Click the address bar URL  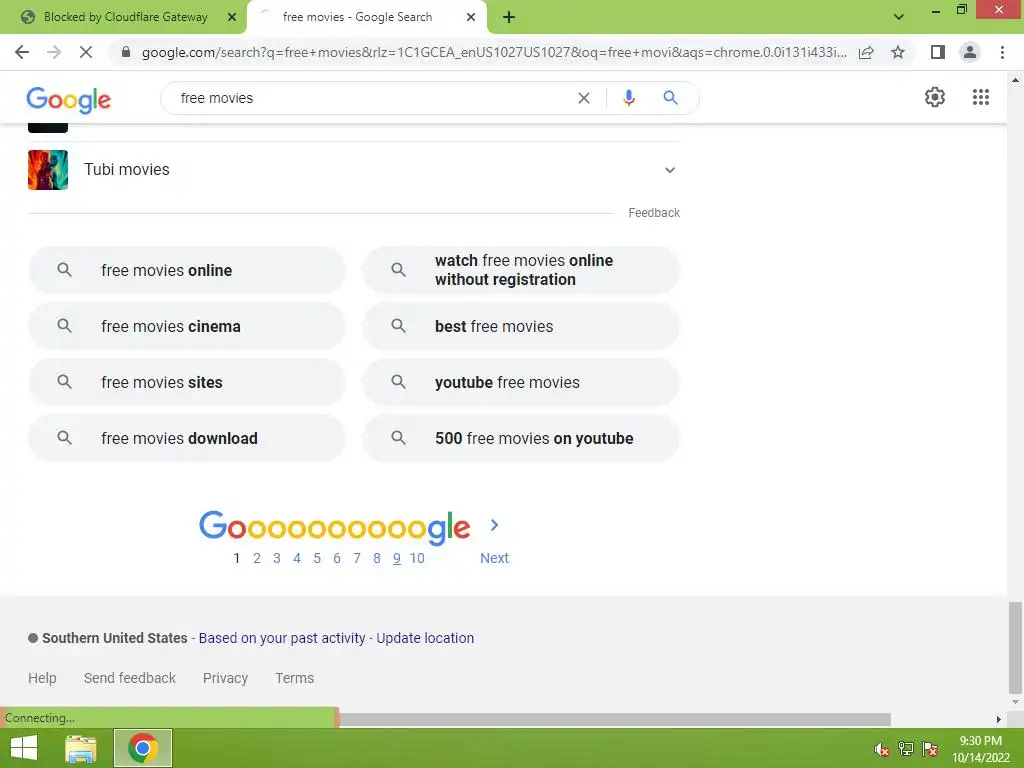[x=494, y=52]
